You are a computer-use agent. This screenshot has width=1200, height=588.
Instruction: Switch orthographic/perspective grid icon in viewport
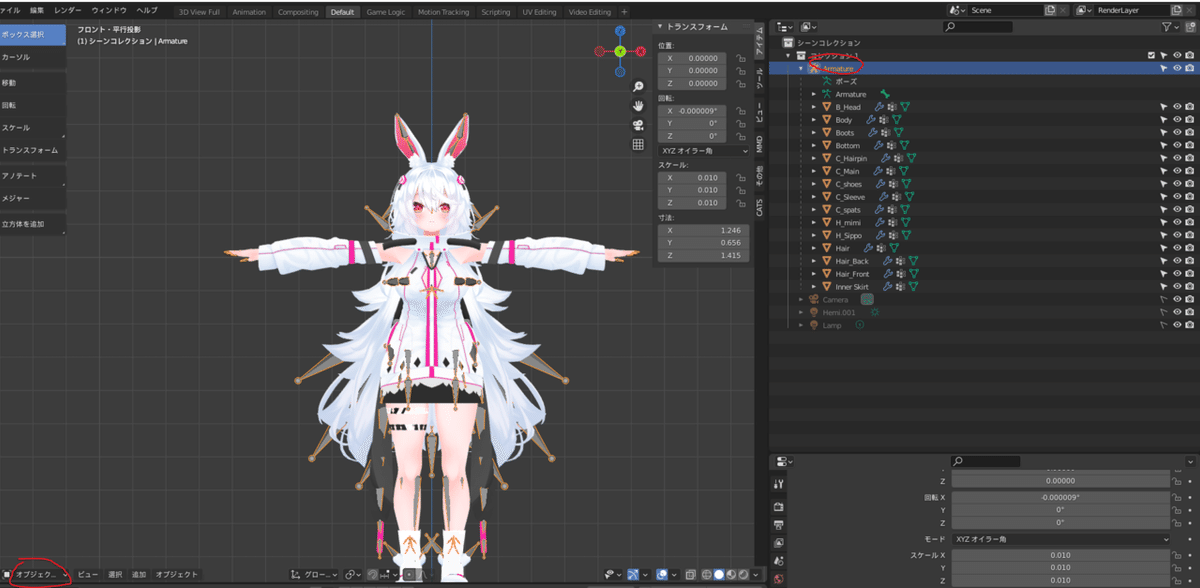click(638, 144)
